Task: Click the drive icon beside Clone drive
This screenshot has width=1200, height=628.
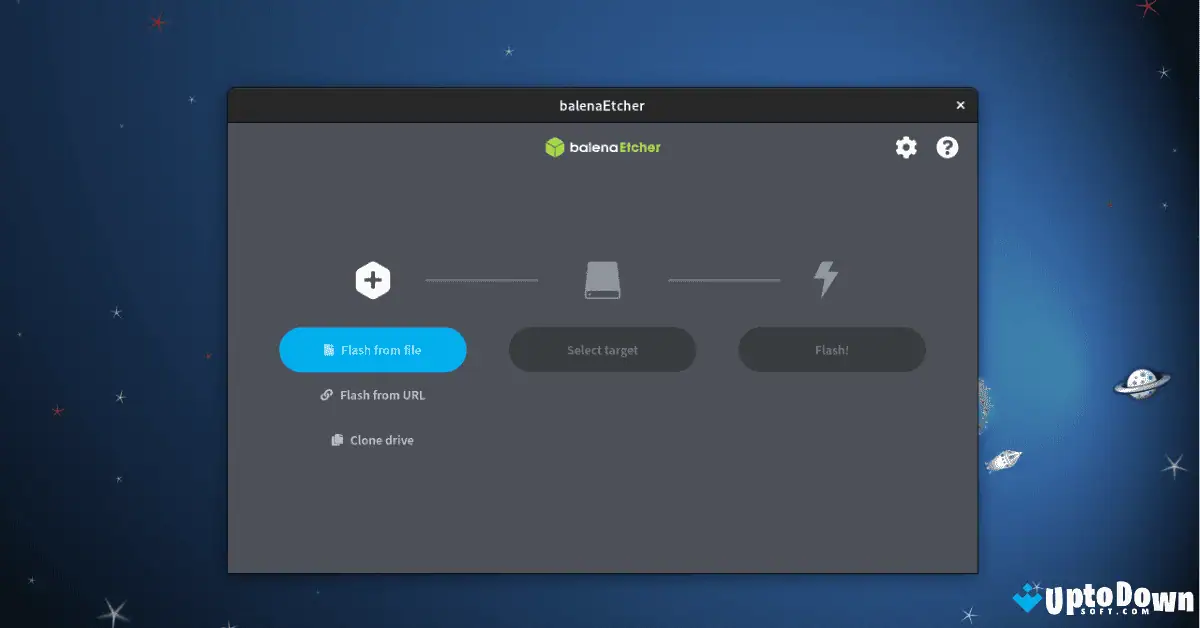Action: 336,440
